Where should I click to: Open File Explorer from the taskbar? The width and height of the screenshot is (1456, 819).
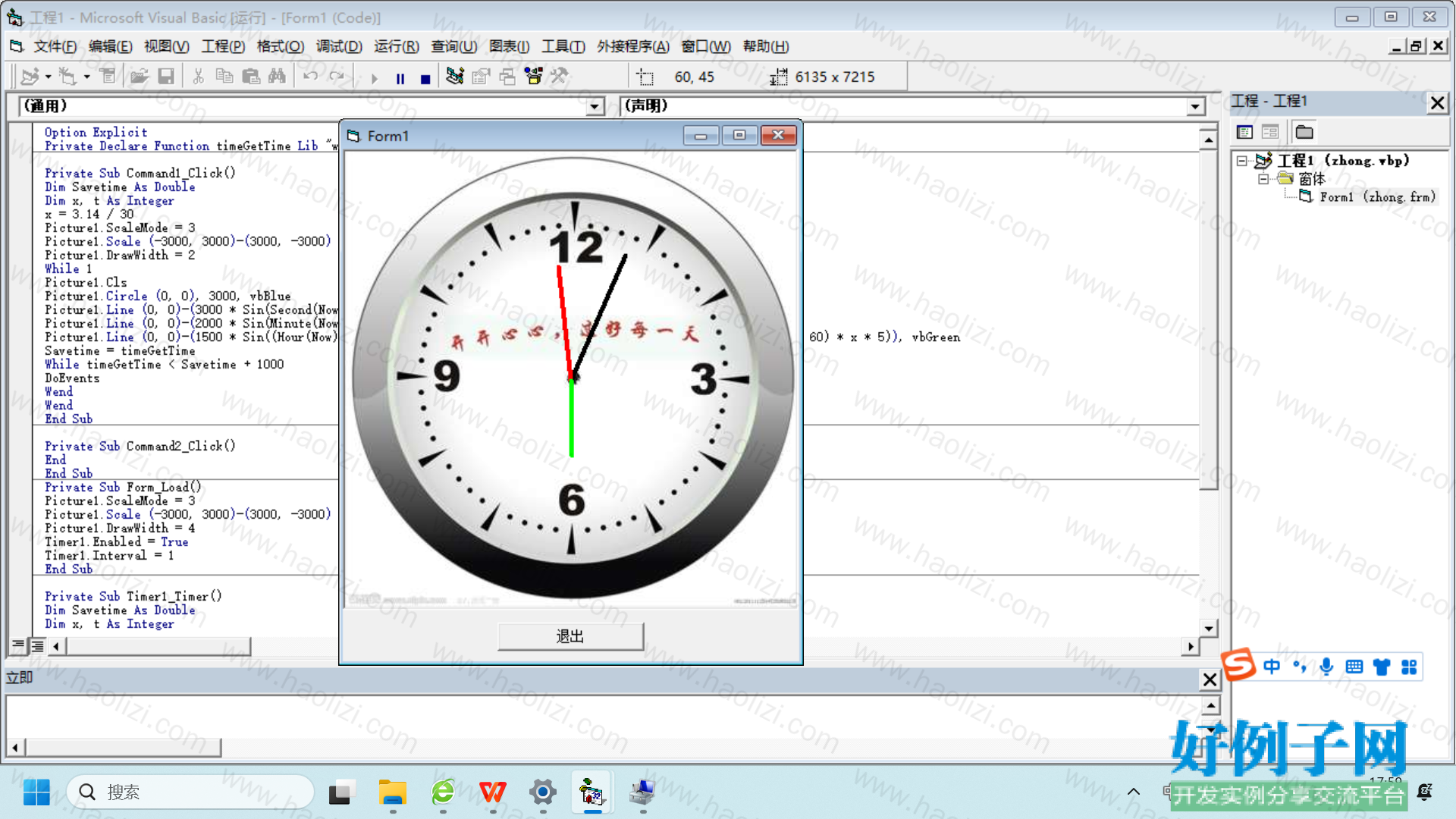pos(393,792)
